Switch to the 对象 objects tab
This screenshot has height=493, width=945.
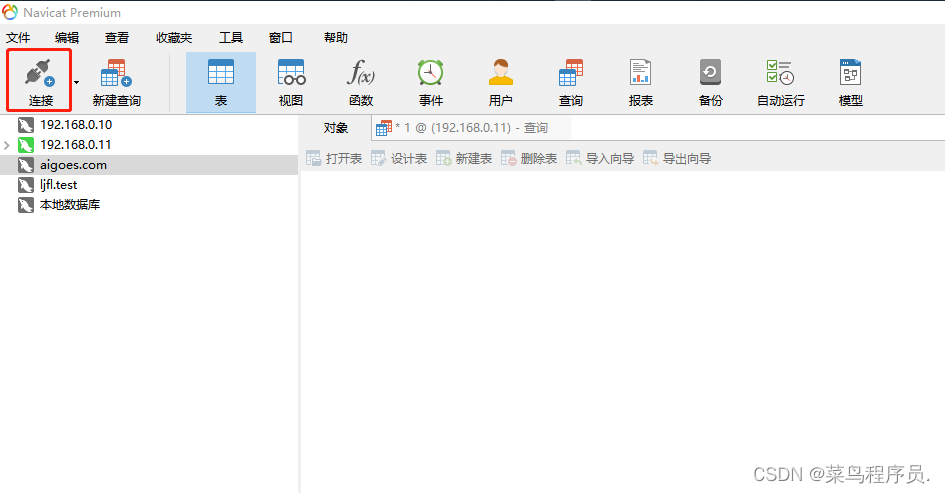pyautogui.click(x=336, y=128)
